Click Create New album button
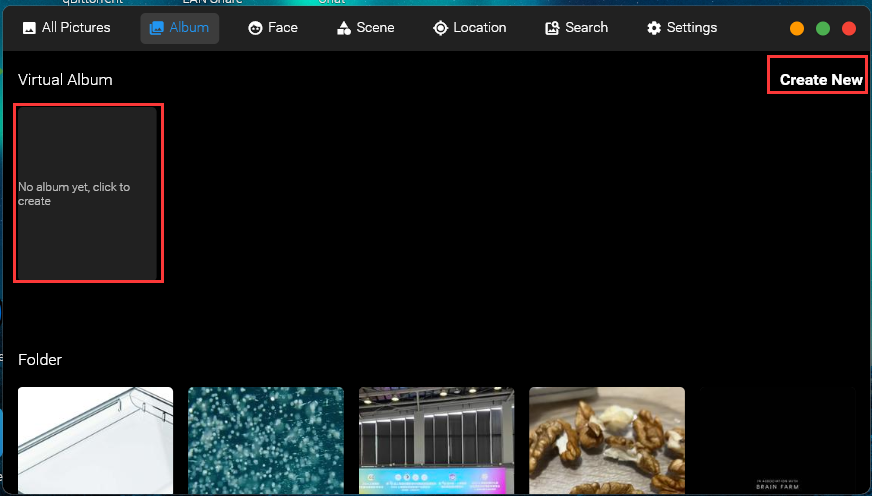The image size is (872, 496). [821, 80]
